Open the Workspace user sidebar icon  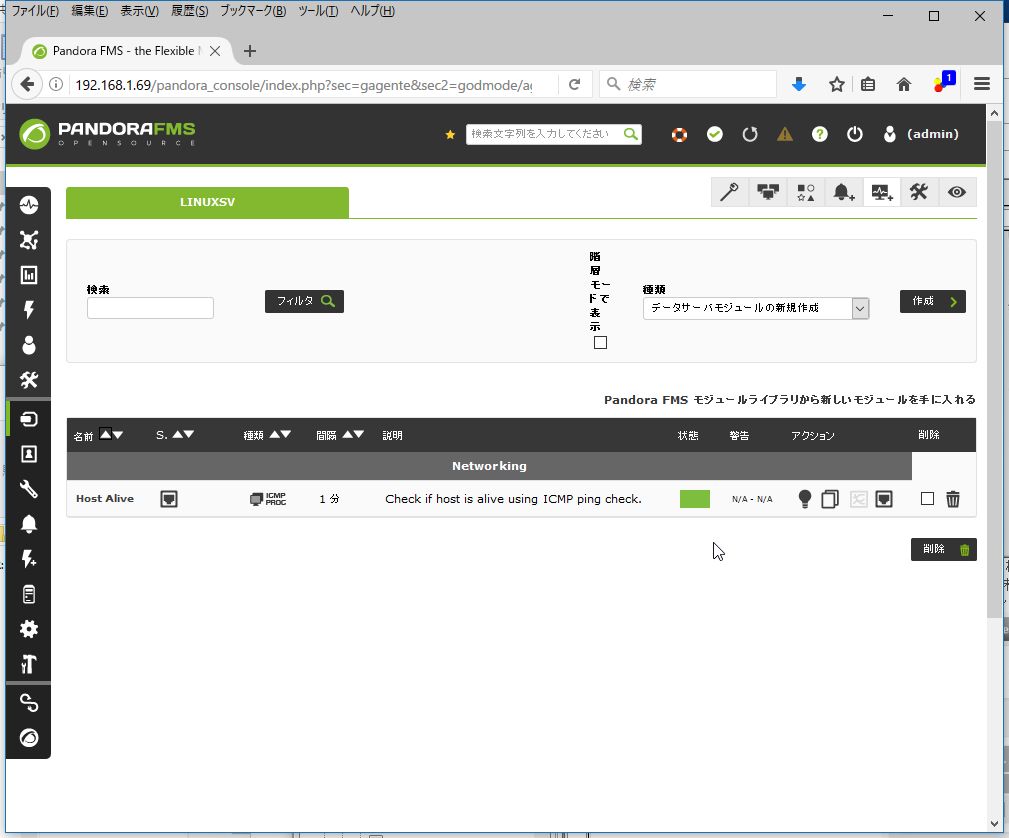(28, 345)
